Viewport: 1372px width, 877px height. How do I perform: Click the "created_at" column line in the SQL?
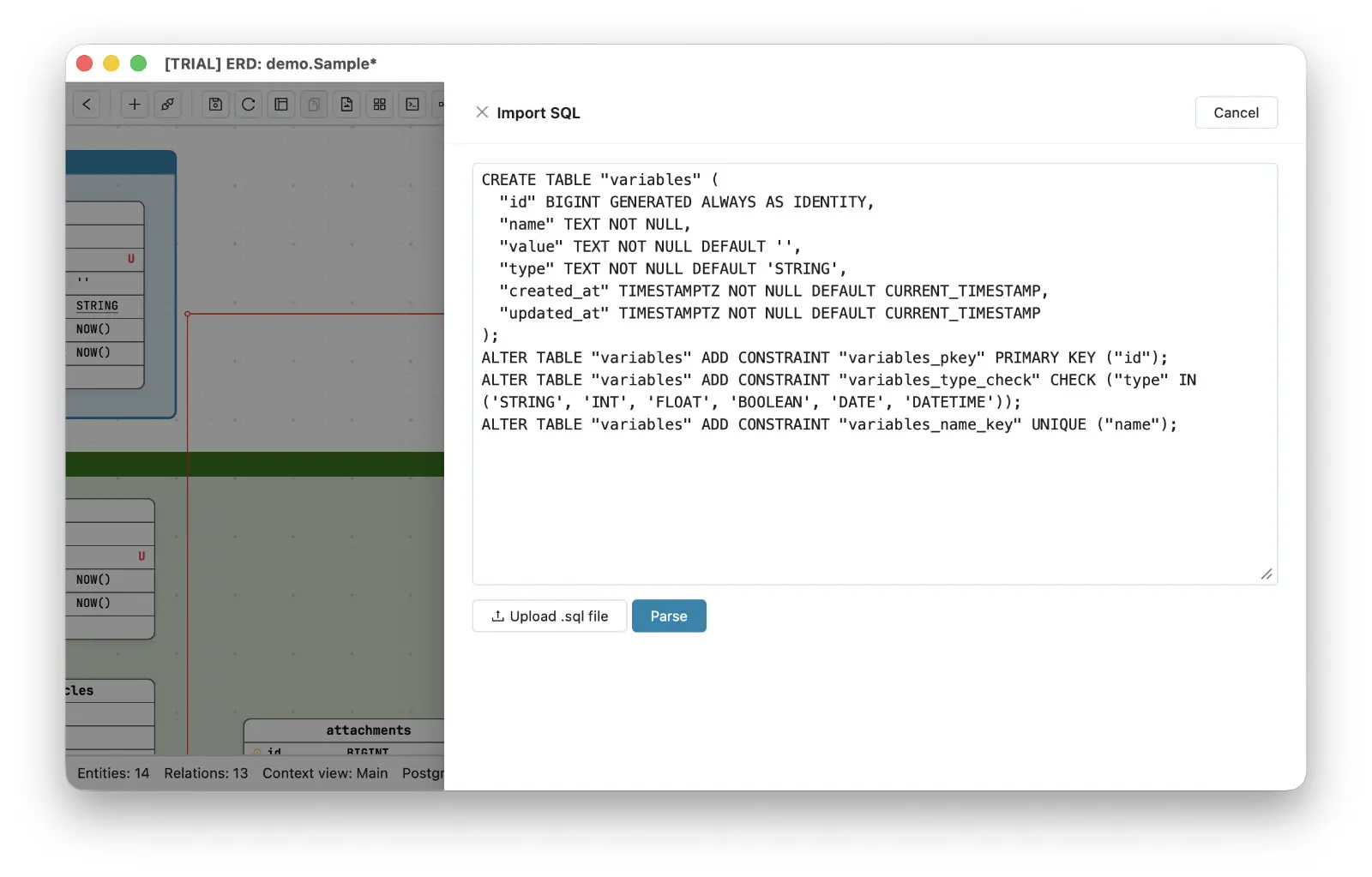(773, 291)
